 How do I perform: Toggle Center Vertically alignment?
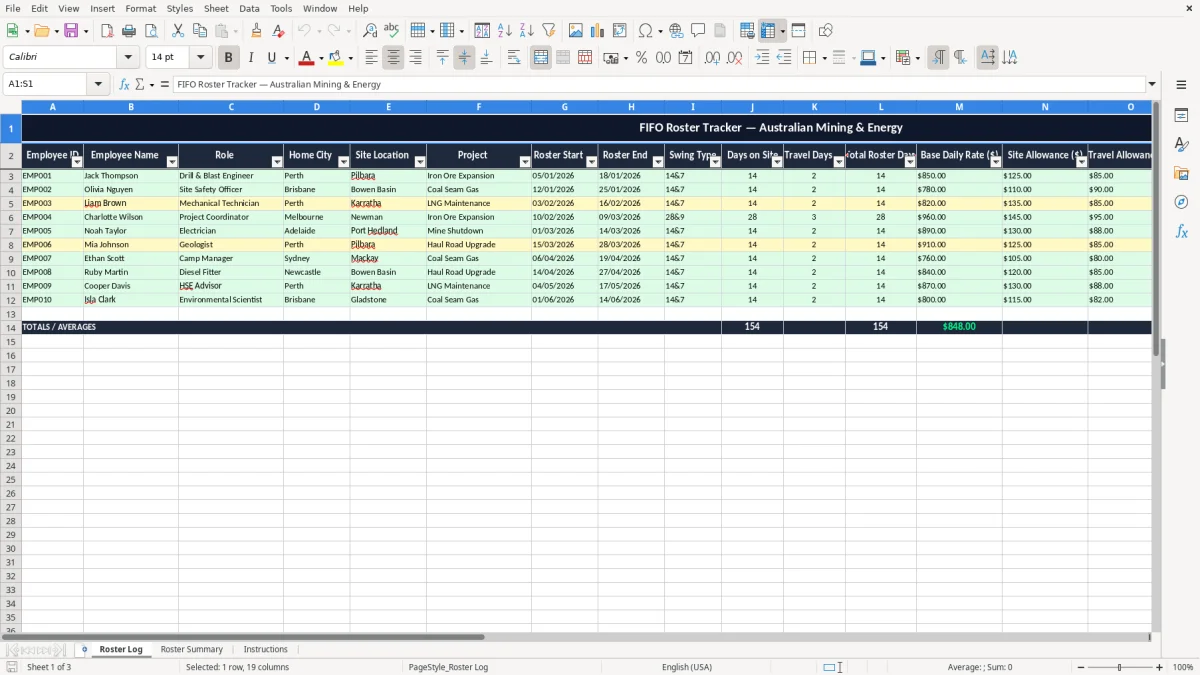coord(464,58)
